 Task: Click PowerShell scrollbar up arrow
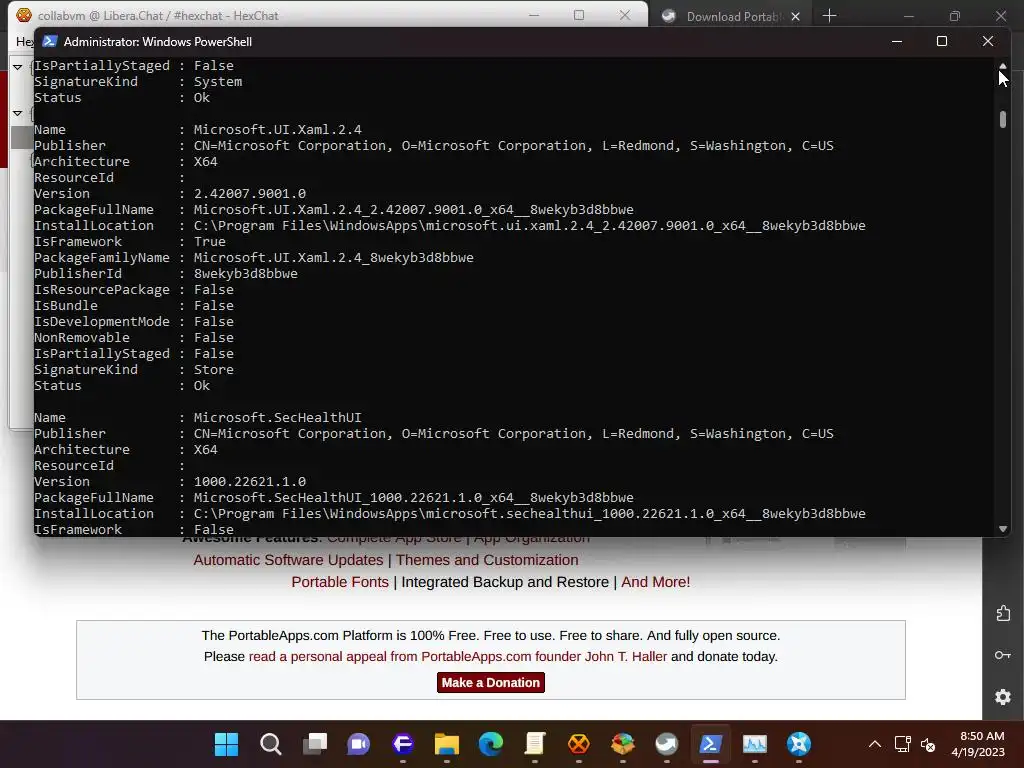(x=1003, y=66)
